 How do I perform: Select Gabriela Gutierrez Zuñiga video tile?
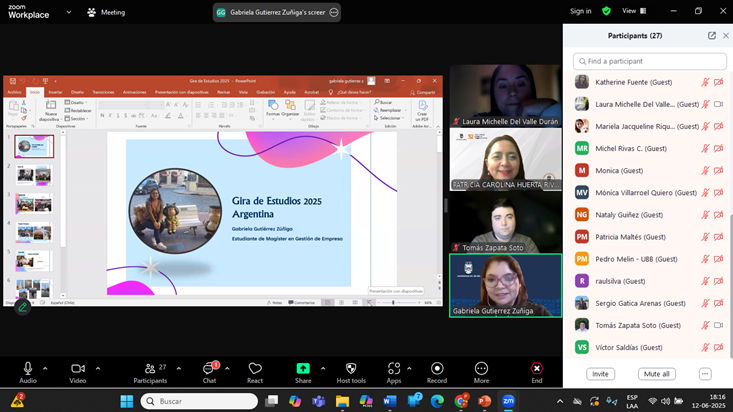click(x=505, y=285)
